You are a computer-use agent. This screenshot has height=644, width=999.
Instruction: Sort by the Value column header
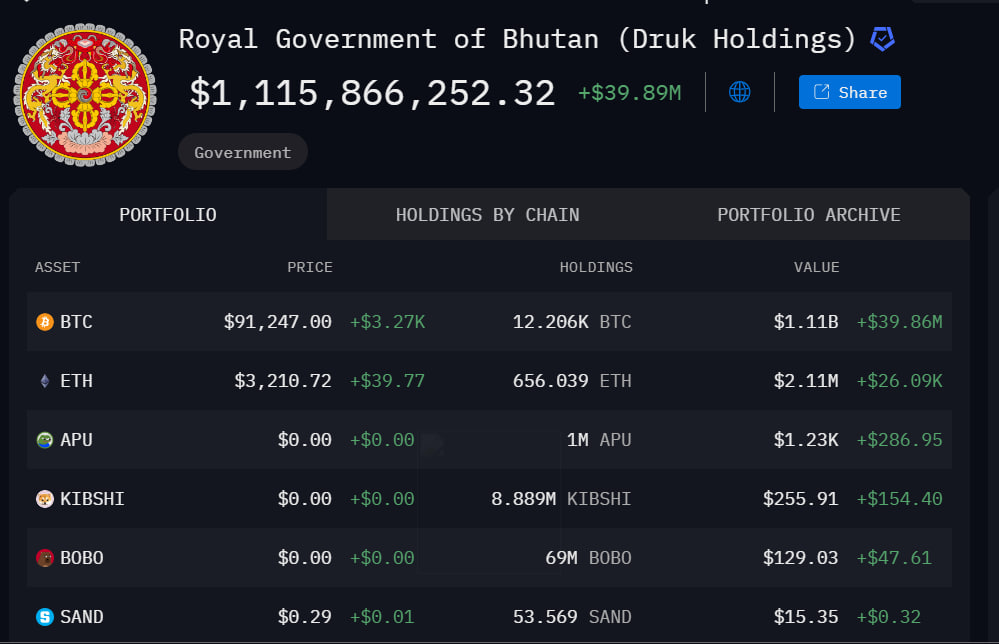tap(816, 267)
